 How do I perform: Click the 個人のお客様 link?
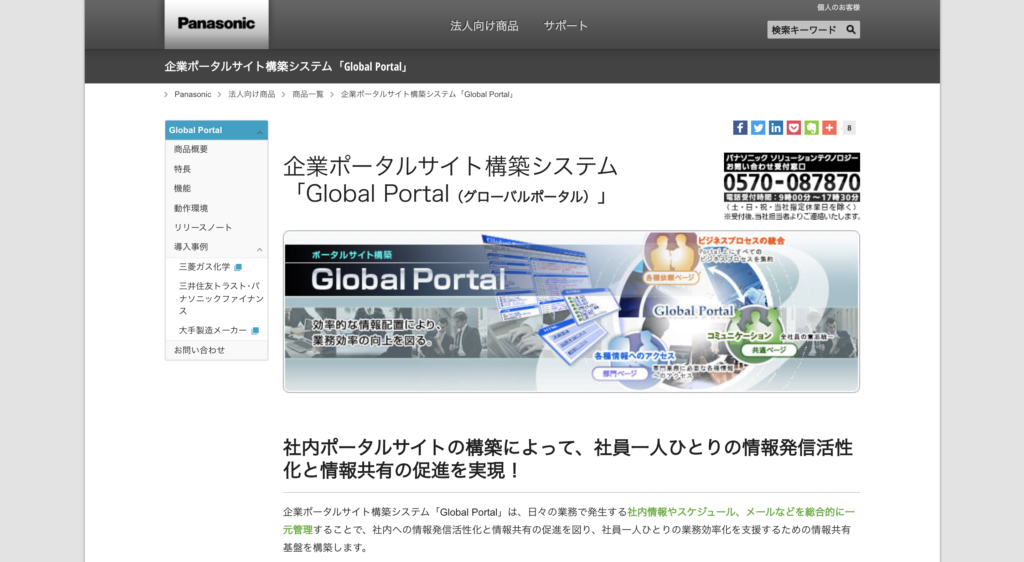pyautogui.click(x=838, y=7)
